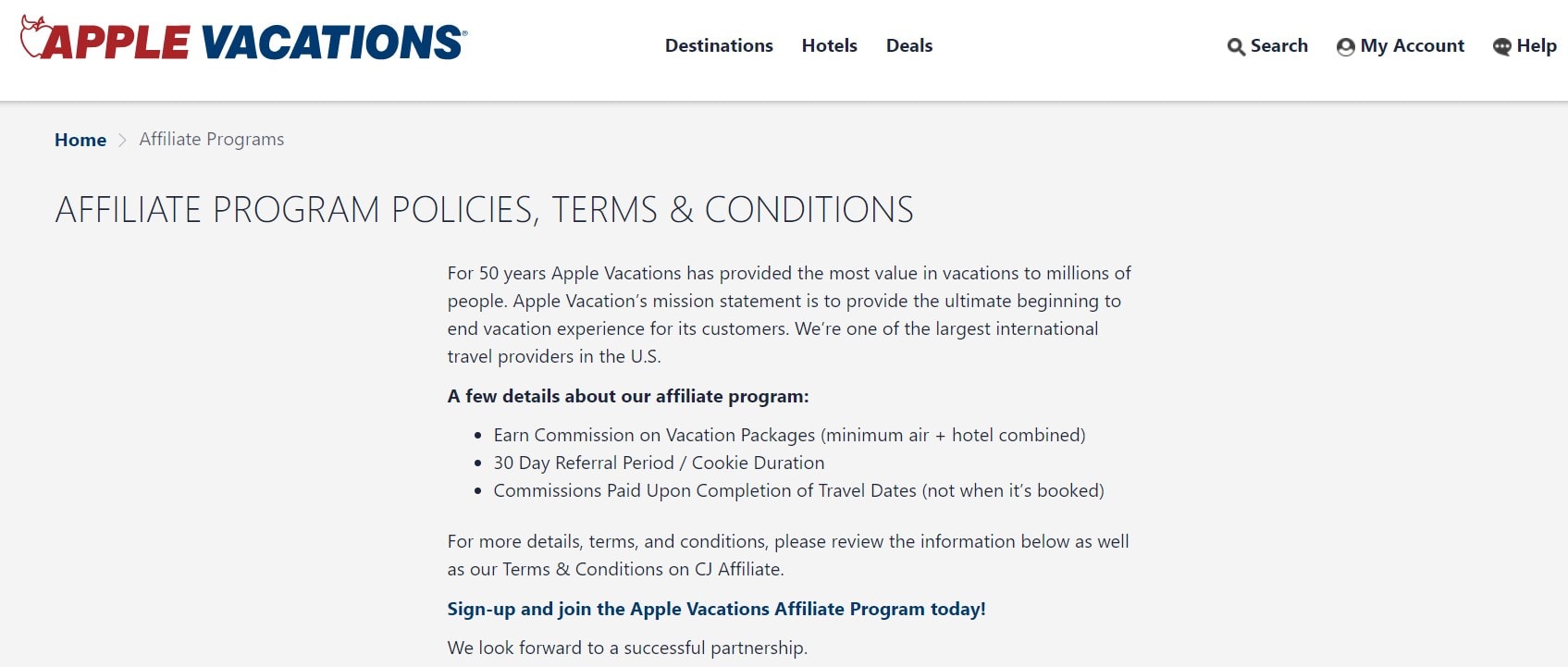
Task: Click the Earn Commission on Vacation Packages bullet
Action: 789,435
